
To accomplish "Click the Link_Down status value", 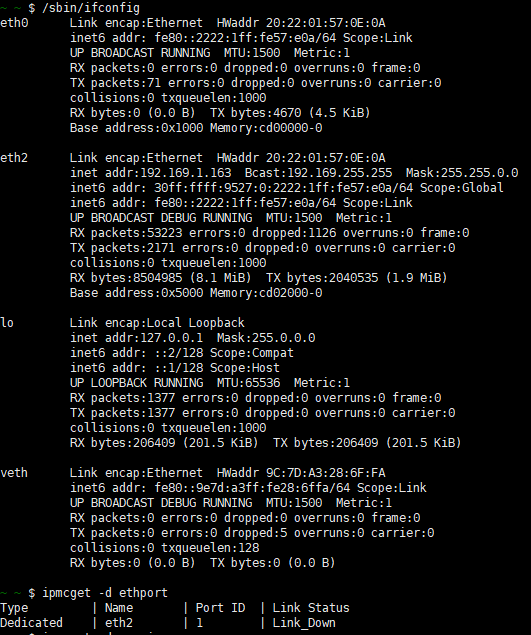I will [304, 622].
